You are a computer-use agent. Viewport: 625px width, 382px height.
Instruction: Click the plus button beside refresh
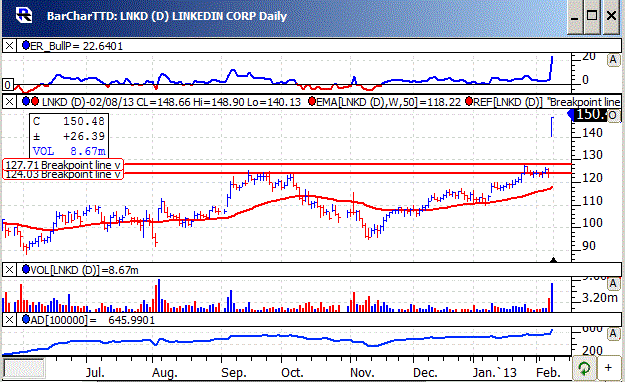[x=608, y=368]
